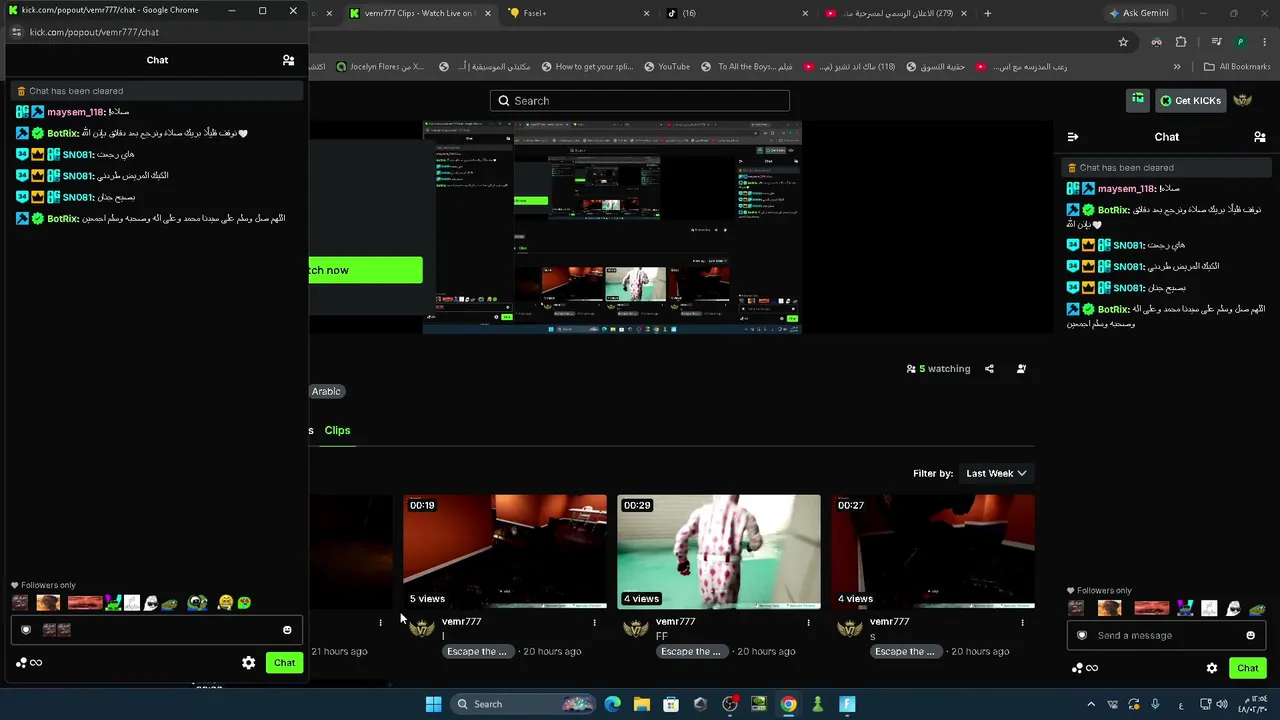Click the Get KICKs button
This screenshot has width=1280, height=720.
pyautogui.click(x=1190, y=100)
